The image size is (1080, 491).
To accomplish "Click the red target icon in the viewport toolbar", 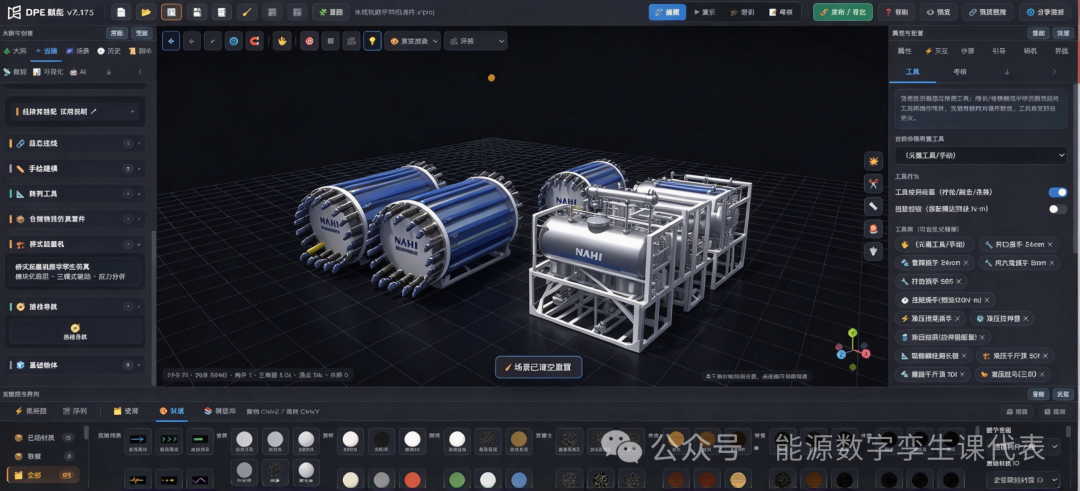I will 310,41.
